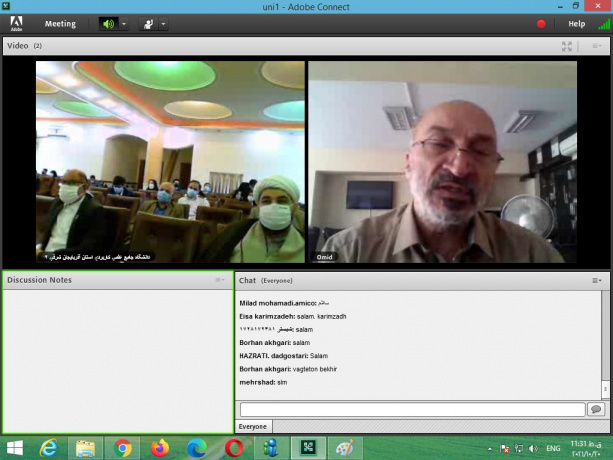Open Google Chrome from the taskbar
Viewport: 613px width, 460px height.
pyautogui.click(x=123, y=448)
